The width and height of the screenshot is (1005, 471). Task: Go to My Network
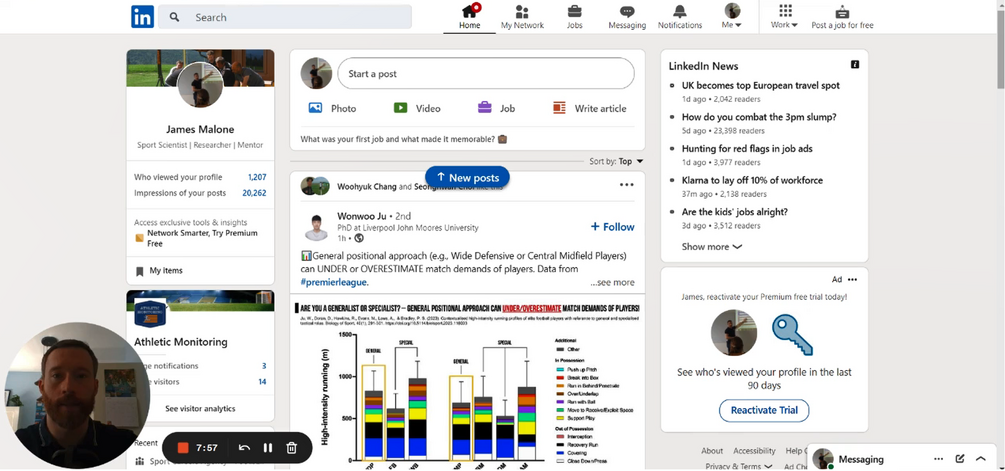tap(522, 17)
